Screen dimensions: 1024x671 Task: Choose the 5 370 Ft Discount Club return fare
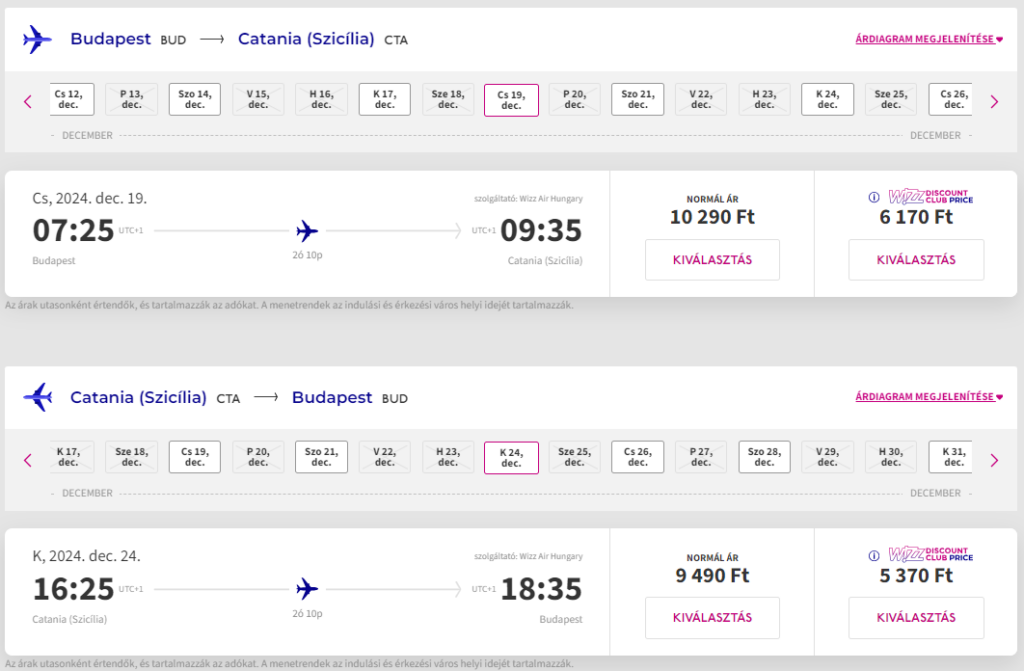point(916,618)
